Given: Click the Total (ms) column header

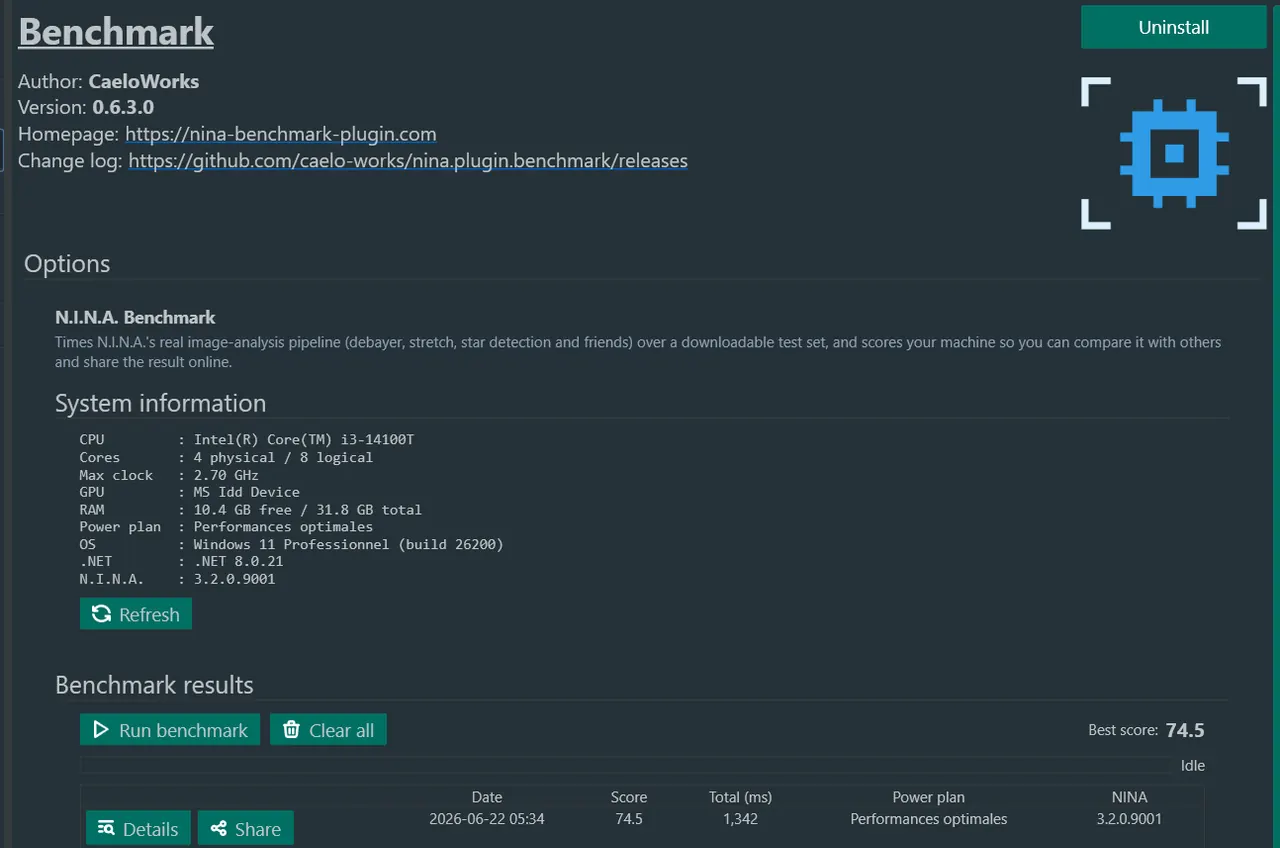Looking at the screenshot, I should tap(740, 797).
